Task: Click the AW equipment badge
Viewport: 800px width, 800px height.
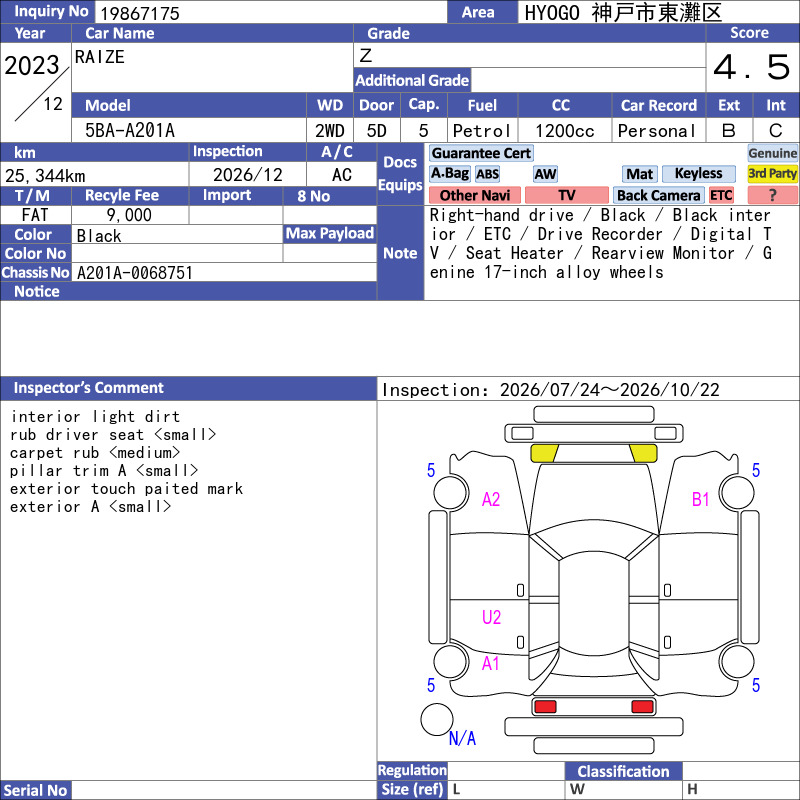Action: [545, 174]
